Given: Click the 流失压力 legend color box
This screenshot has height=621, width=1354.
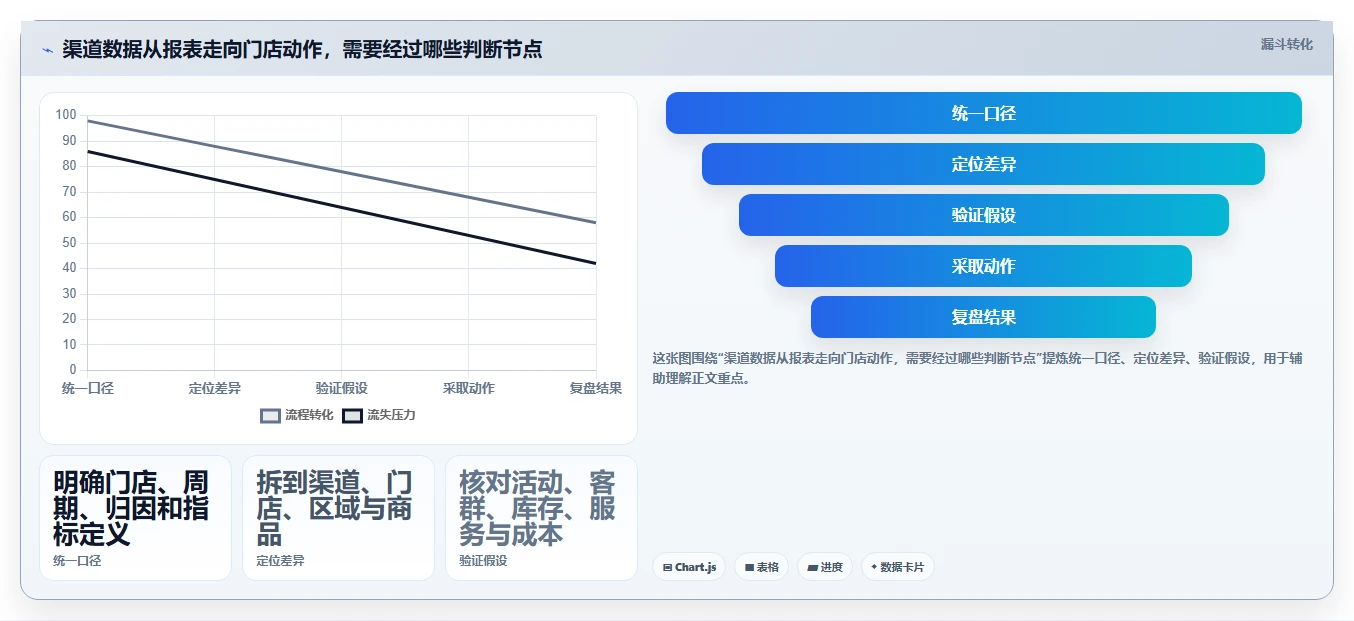Looking at the screenshot, I should pos(352,415).
